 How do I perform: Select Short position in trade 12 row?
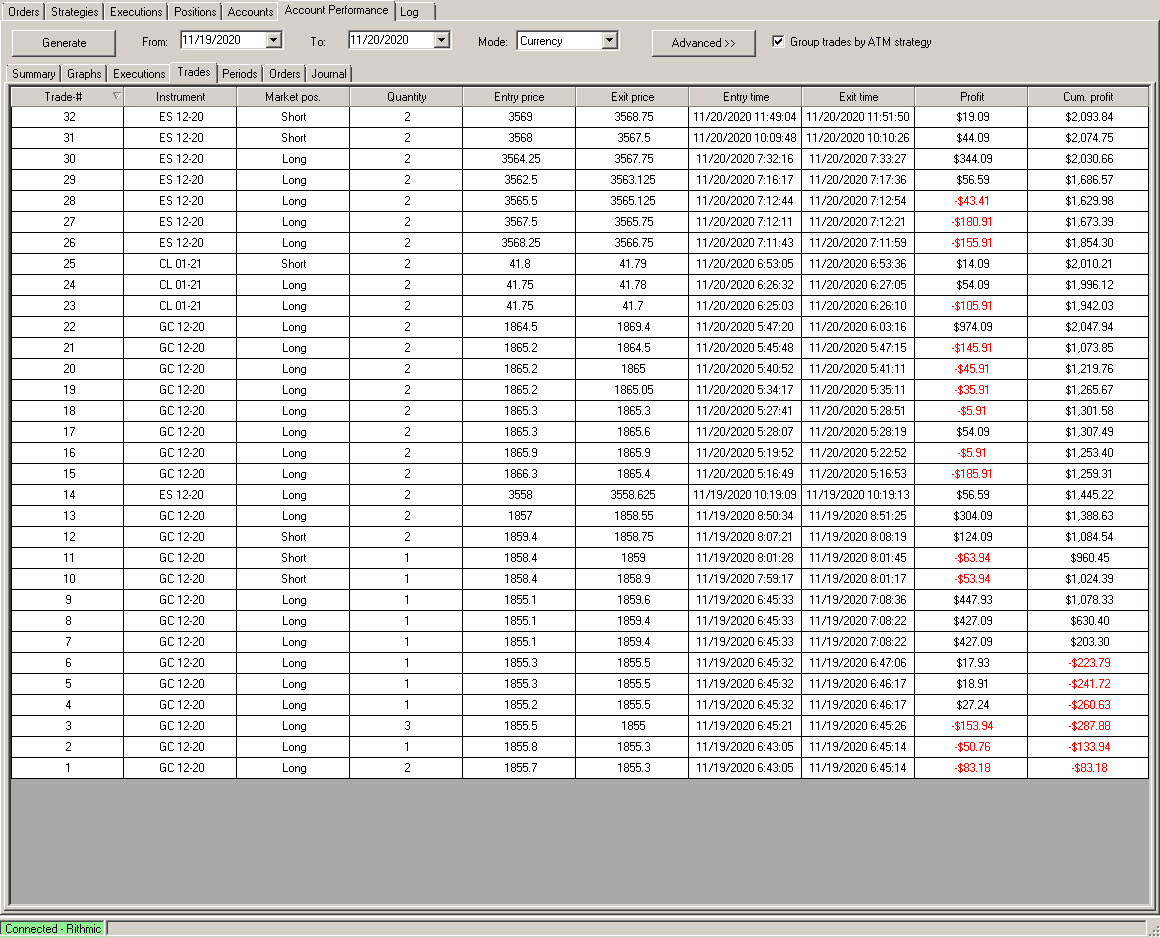tap(293, 537)
